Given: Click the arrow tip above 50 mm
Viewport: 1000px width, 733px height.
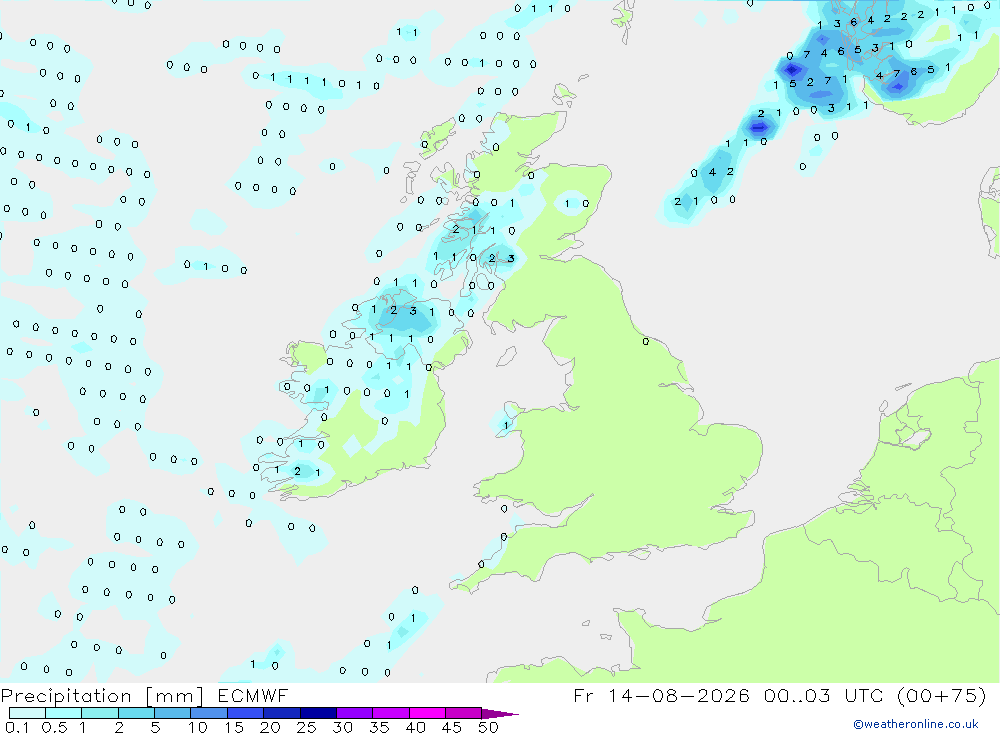Looking at the screenshot, I should click(x=500, y=713).
